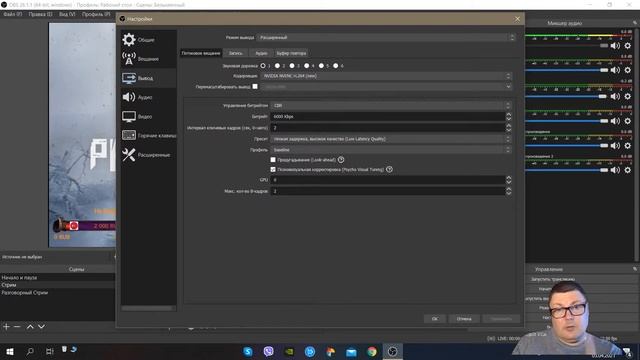Open the Профиль (baseline) dropdown

click(391, 150)
